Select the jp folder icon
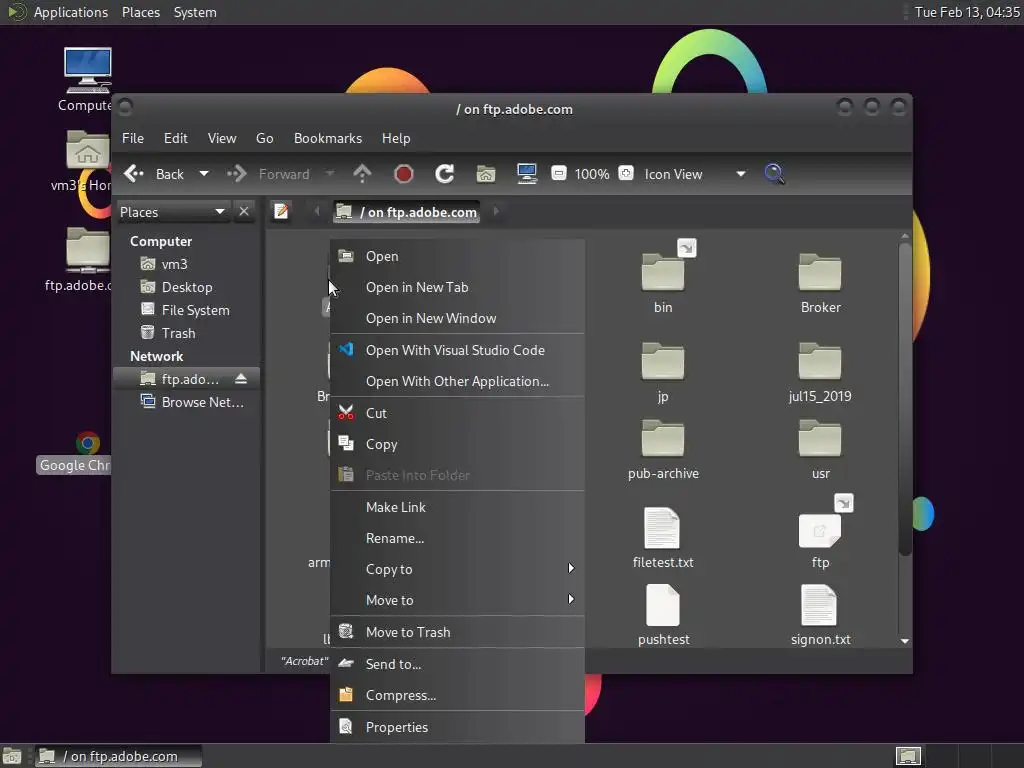Image resolution: width=1024 pixels, height=768 pixels. (x=663, y=360)
